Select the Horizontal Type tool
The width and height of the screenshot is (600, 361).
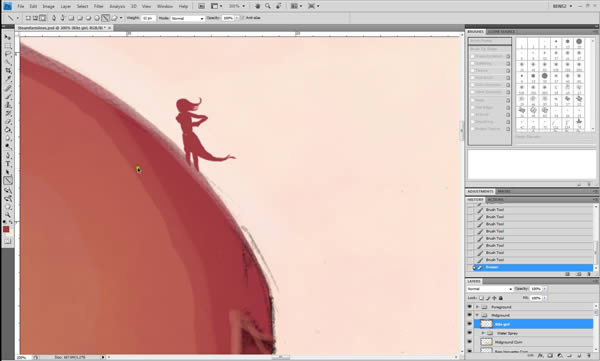(x=8, y=164)
